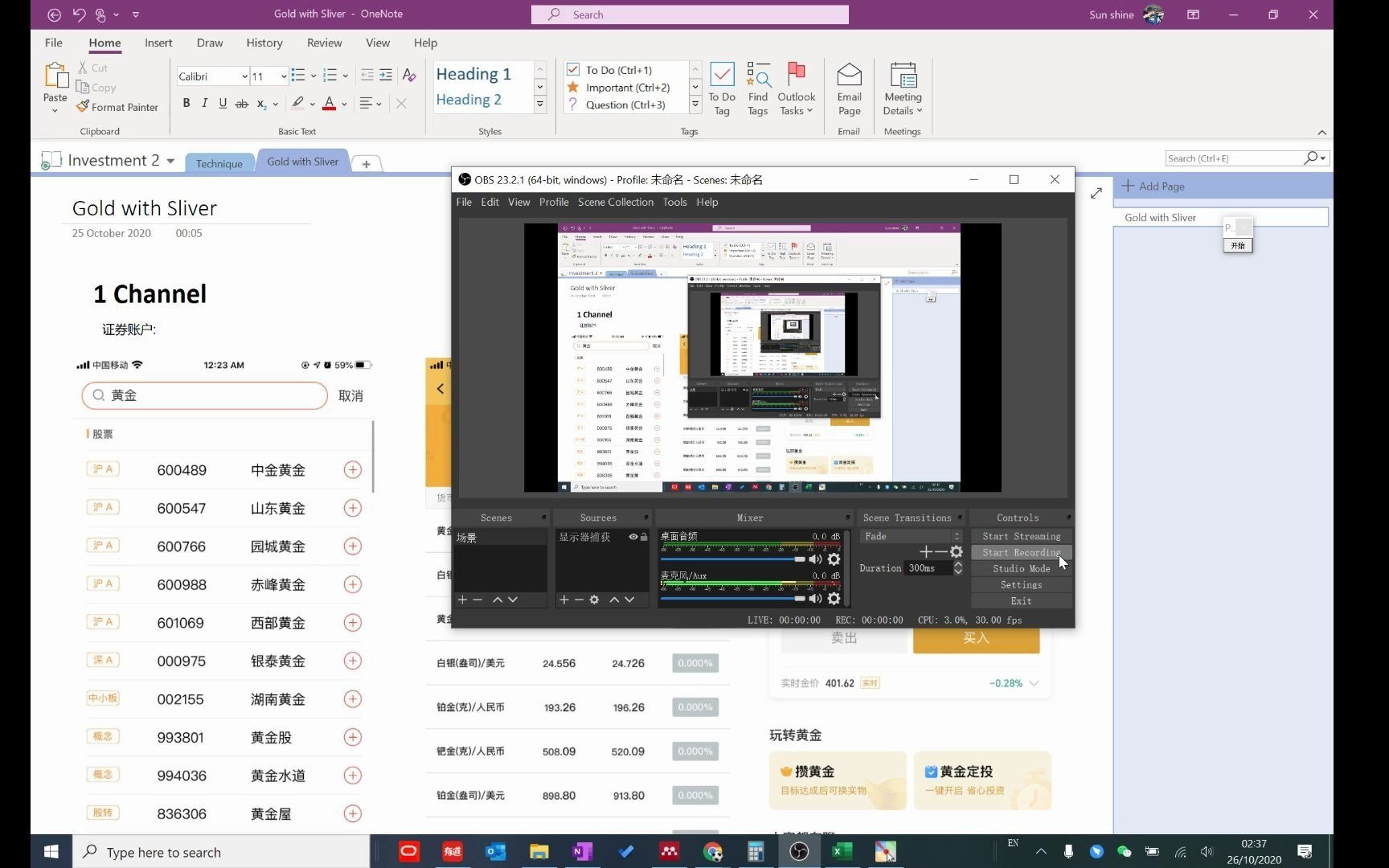Apply Underline formatting

223,103
